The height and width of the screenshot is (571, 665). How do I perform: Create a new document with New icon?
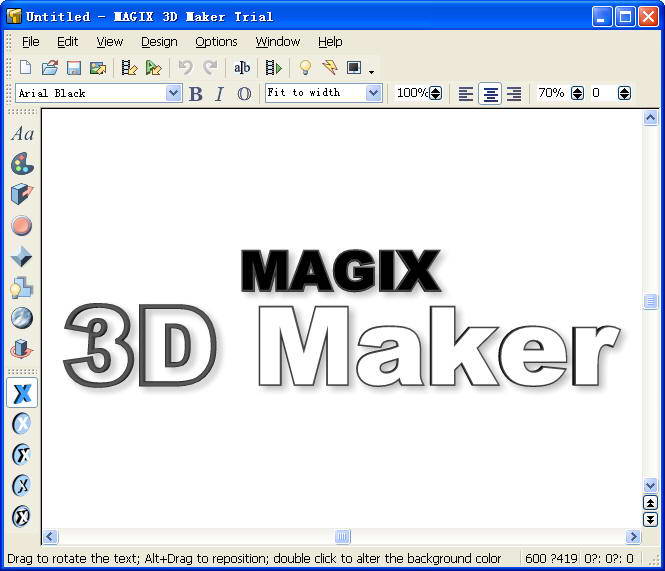click(x=25, y=67)
